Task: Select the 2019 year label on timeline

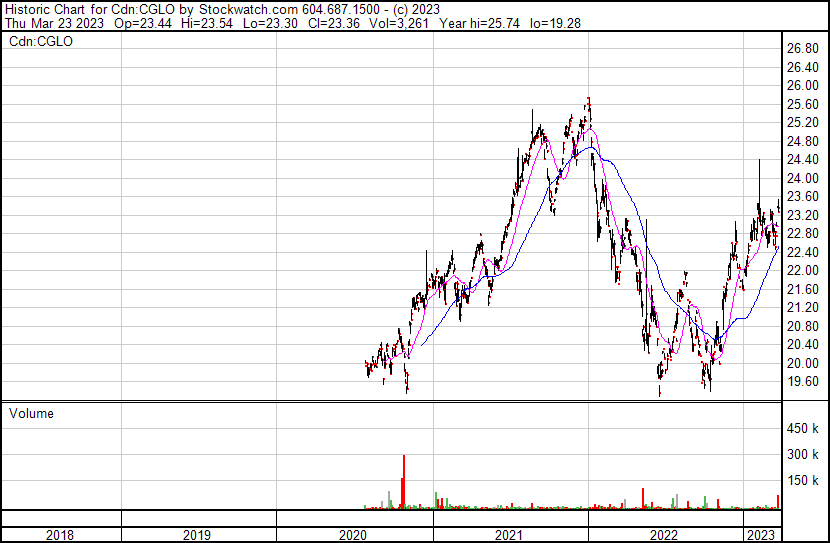Action: pos(197,535)
